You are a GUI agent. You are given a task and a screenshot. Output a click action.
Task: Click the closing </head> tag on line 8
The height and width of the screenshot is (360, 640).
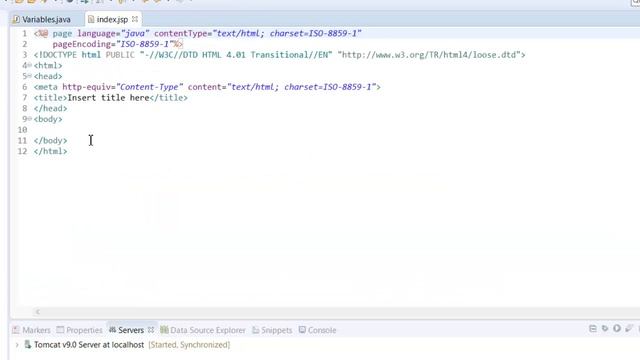[51, 108]
